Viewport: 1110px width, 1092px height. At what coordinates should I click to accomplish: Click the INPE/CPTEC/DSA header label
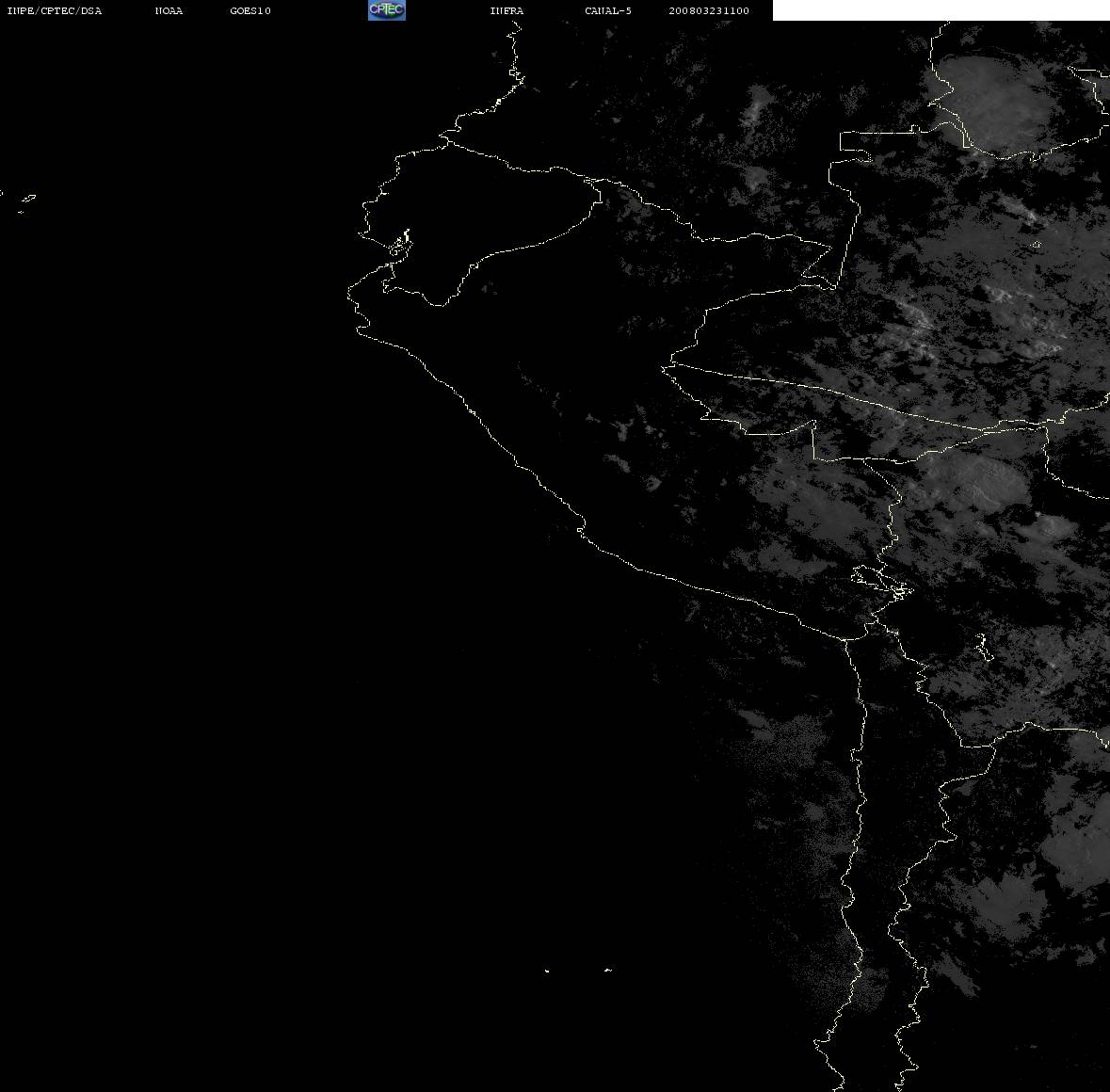tap(55, 10)
